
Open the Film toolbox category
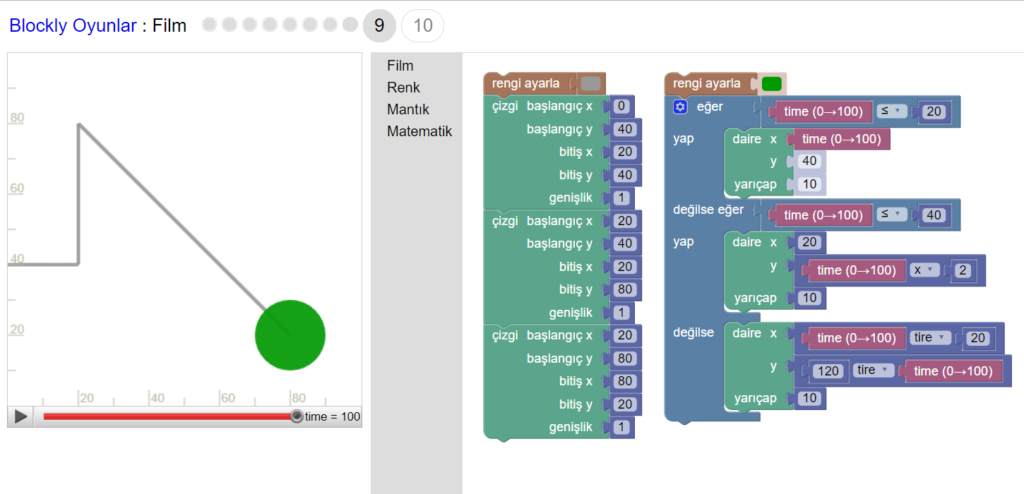pos(400,65)
